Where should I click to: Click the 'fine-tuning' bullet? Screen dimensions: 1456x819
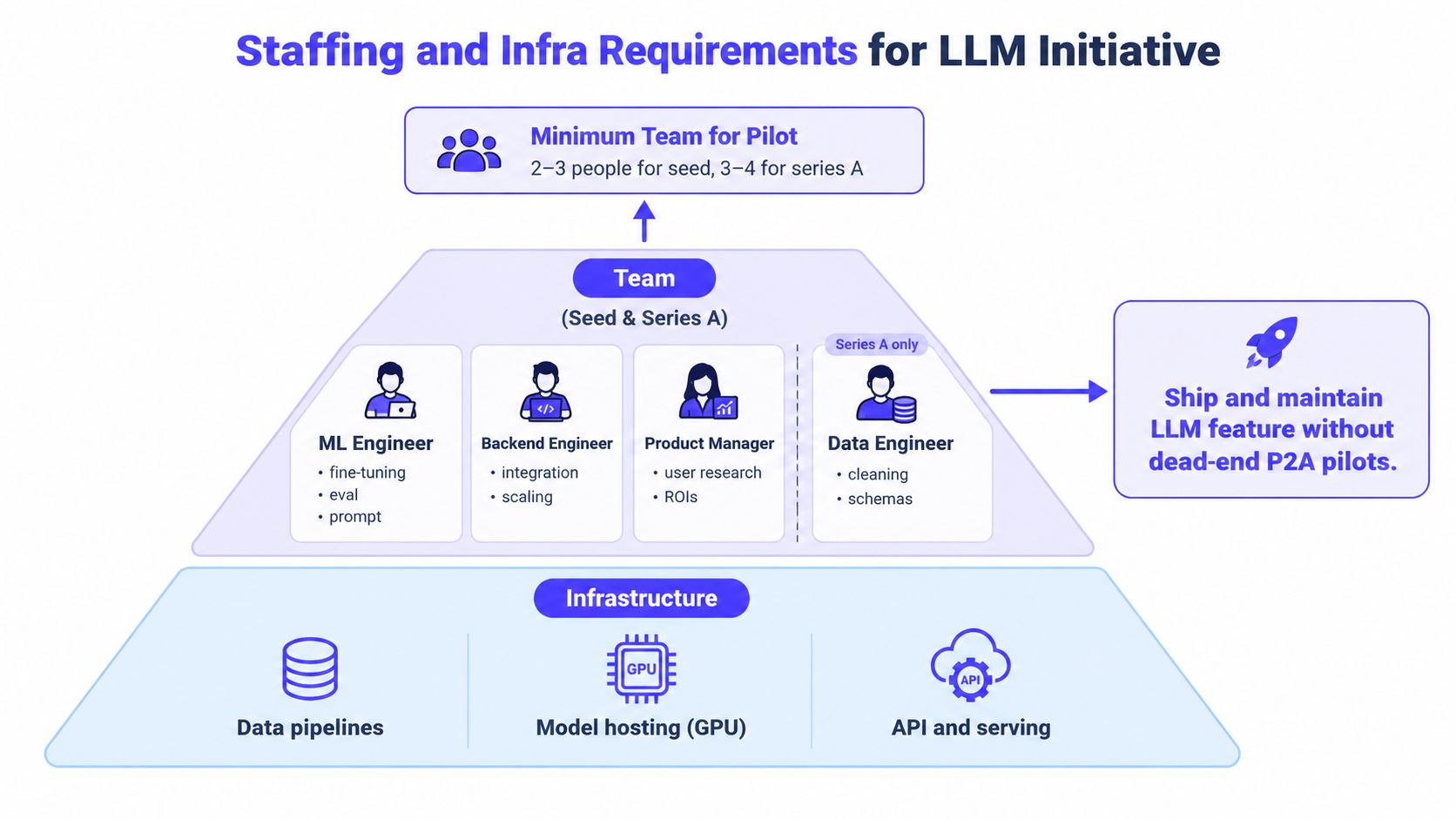pos(367,473)
